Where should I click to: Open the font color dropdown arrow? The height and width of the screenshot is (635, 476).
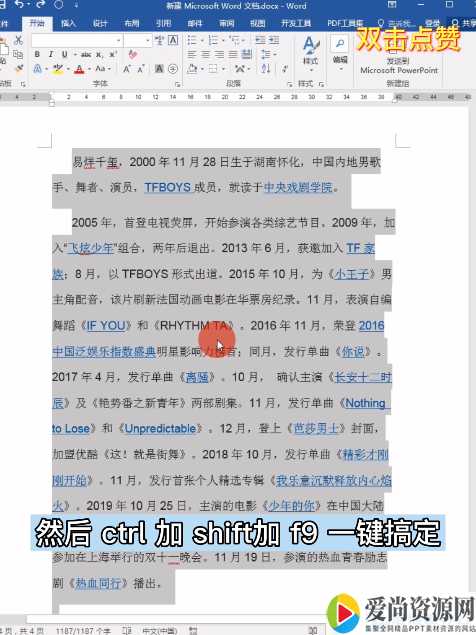pyautogui.click(x=89, y=69)
